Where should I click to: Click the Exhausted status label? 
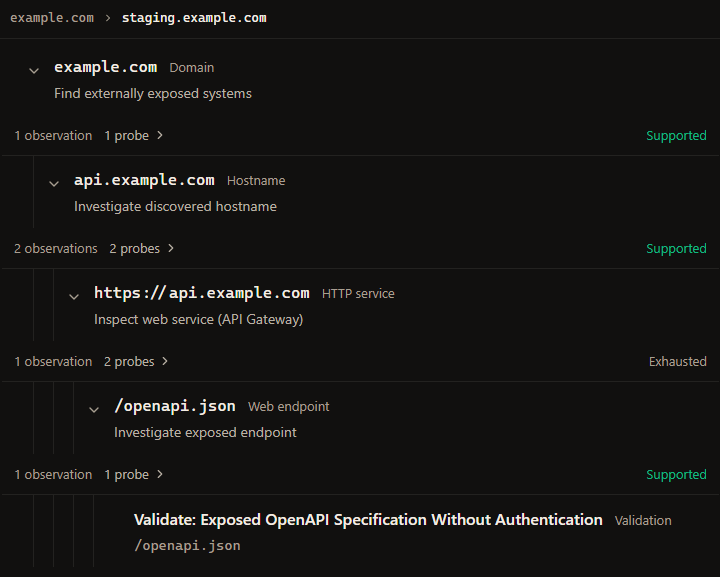click(678, 361)
